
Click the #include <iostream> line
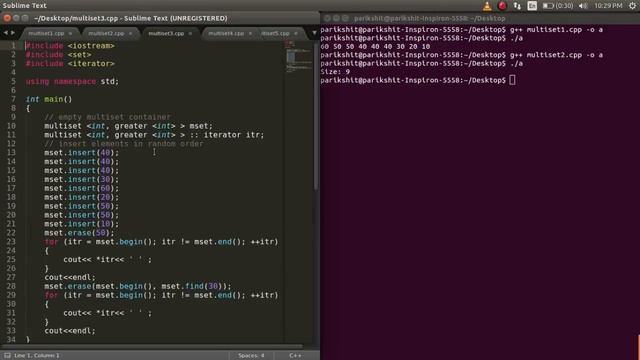coord(70,46)
